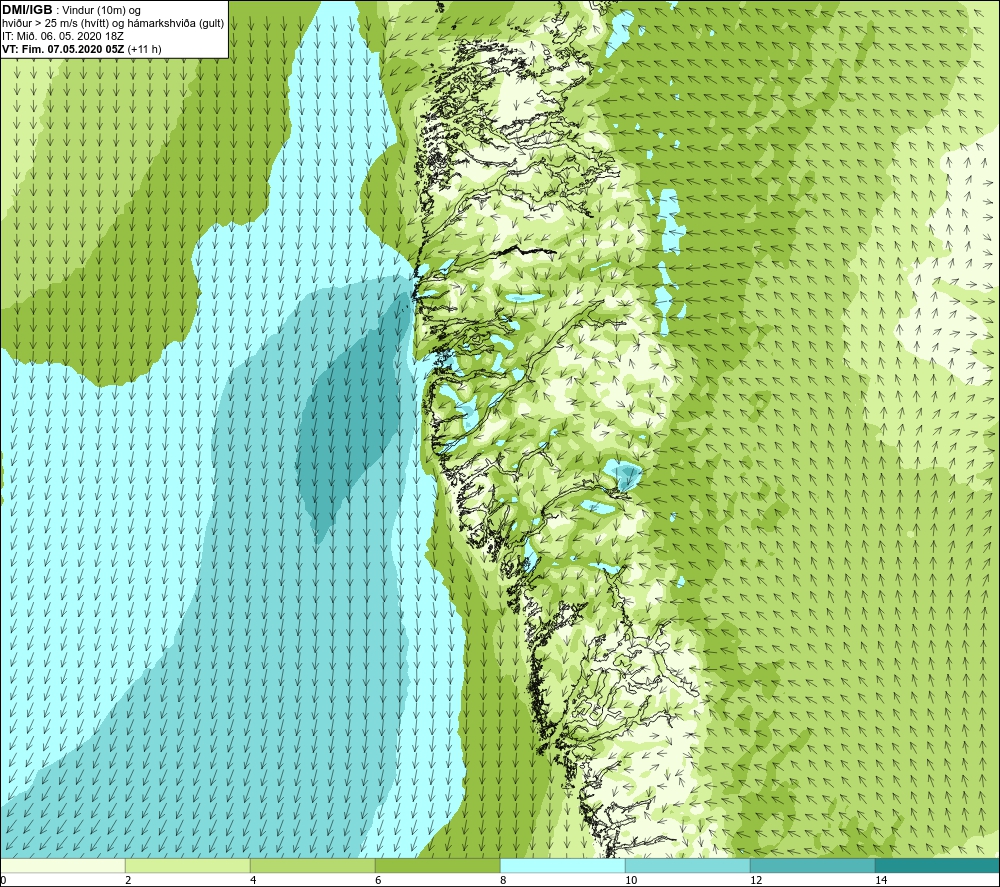Click the '0' scale label

coord(3,881)
